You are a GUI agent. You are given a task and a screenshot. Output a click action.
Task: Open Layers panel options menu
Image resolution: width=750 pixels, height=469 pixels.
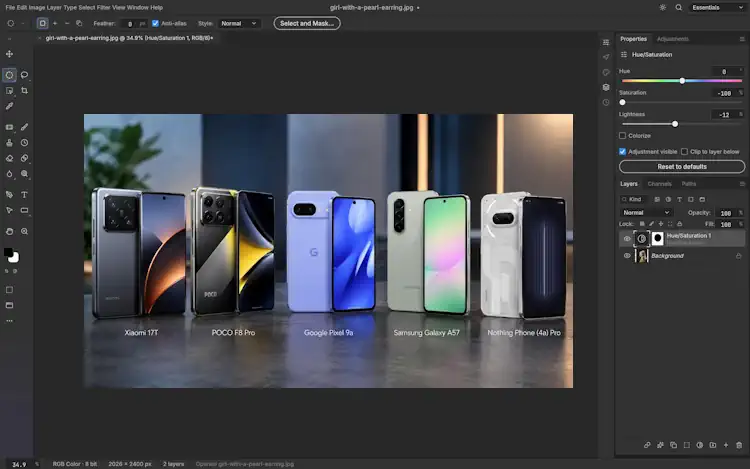tap(742, 184)
